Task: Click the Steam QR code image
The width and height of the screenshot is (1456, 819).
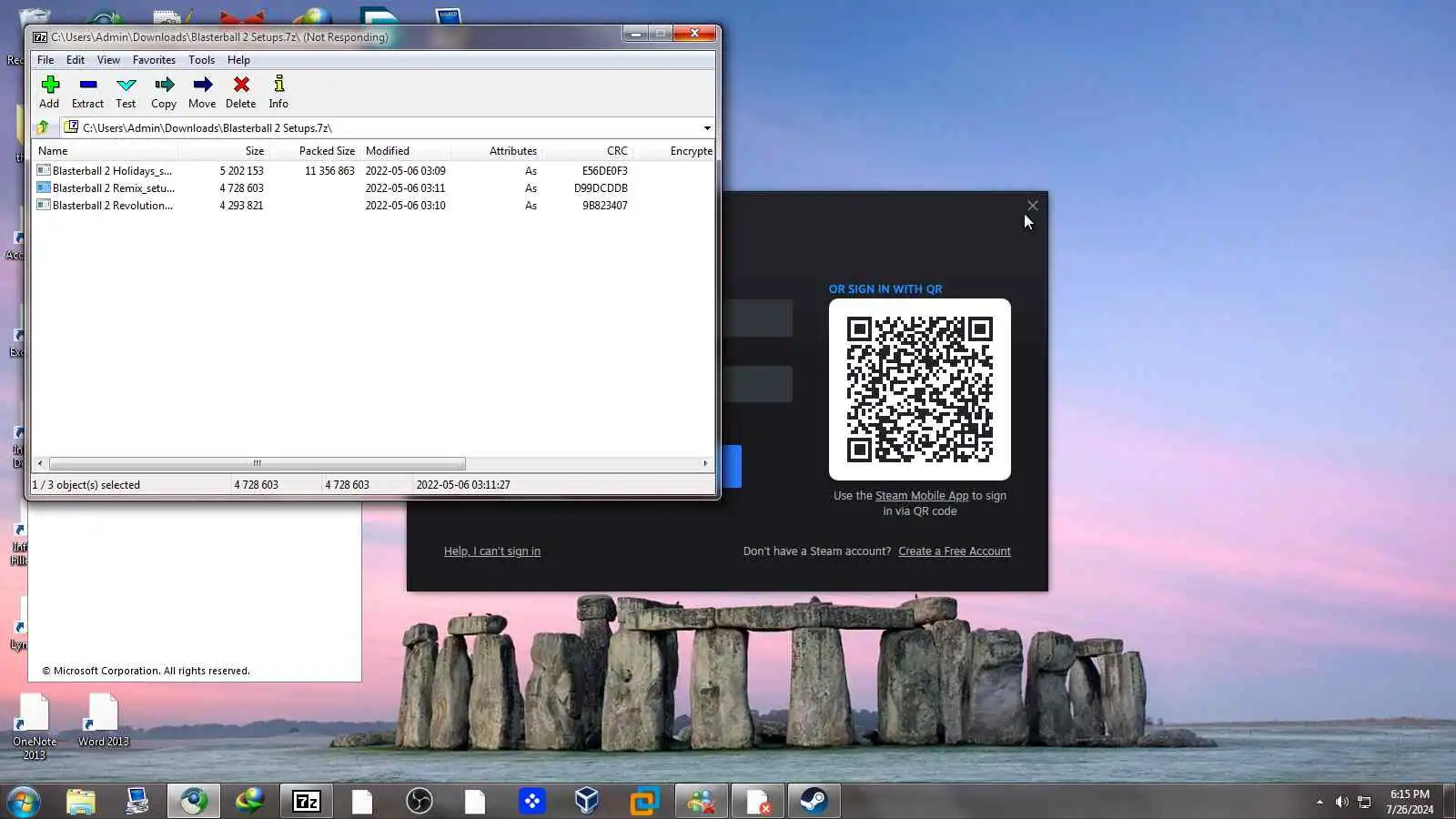Action: (920, 389)
